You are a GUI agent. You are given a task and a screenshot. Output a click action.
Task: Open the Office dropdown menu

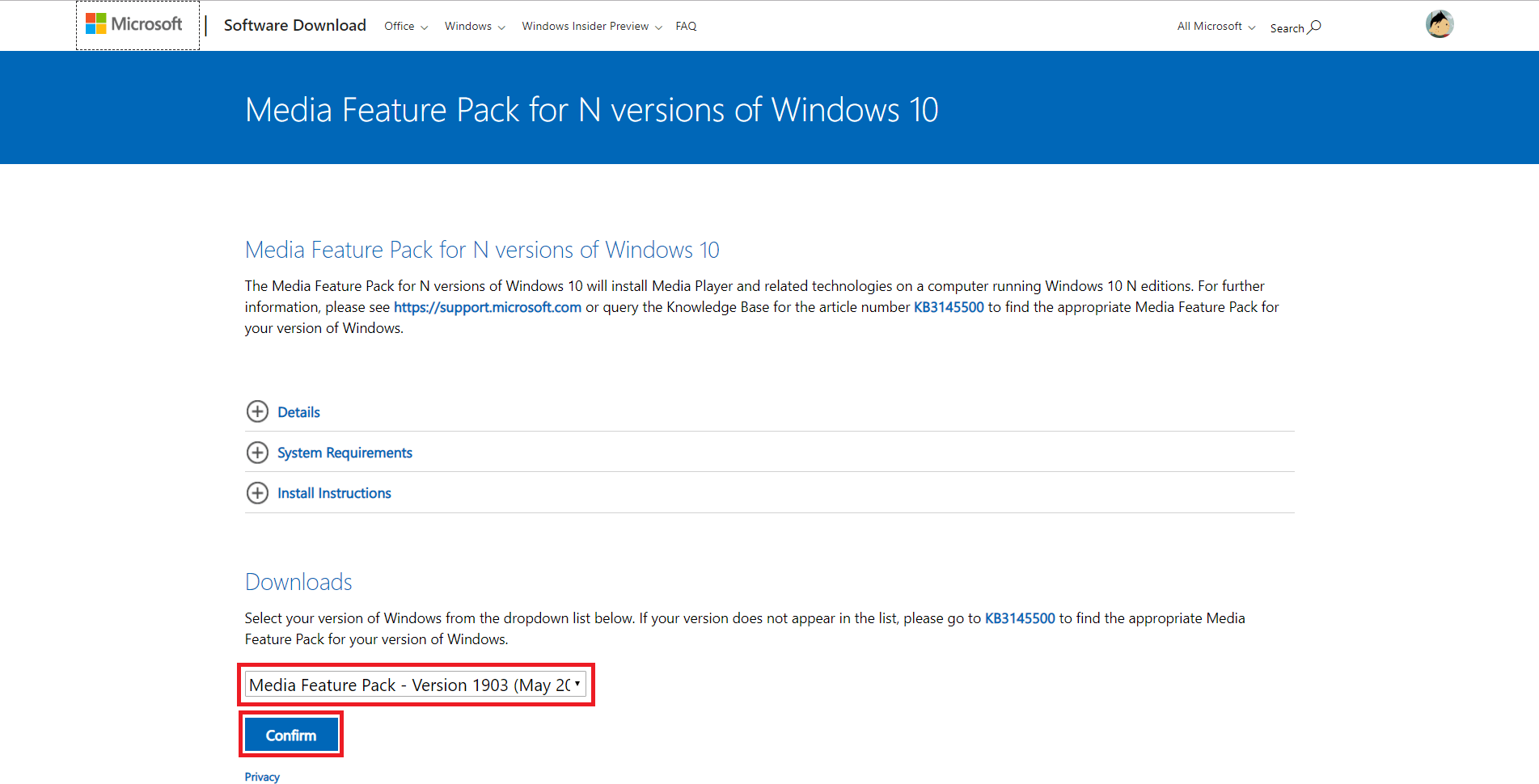[406, 26]
